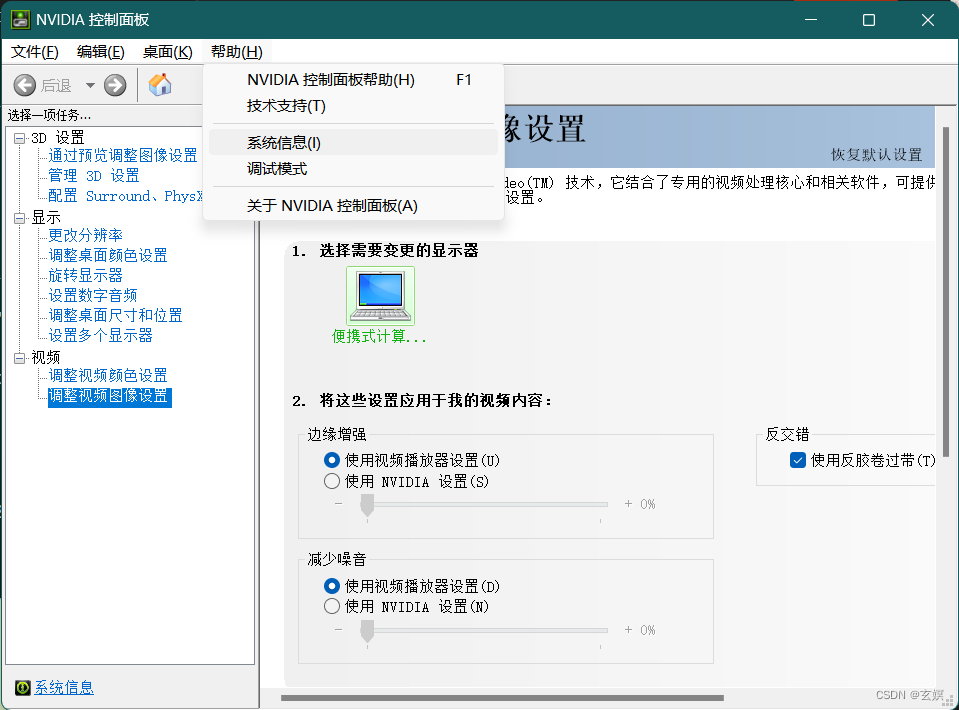Click the back arrow icon in toolbar

pyautogui.click(x=24, y=85)
